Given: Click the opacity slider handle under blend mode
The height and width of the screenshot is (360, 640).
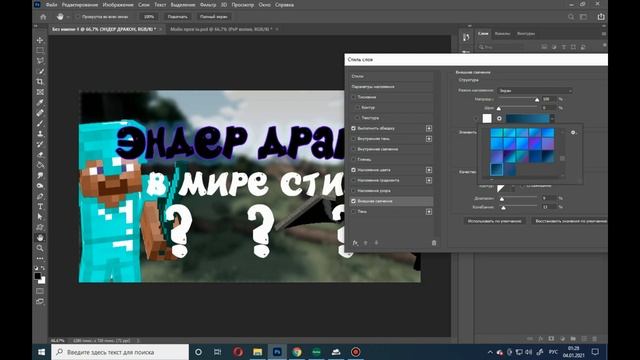Looking at the screenshot, I should 537,100.
